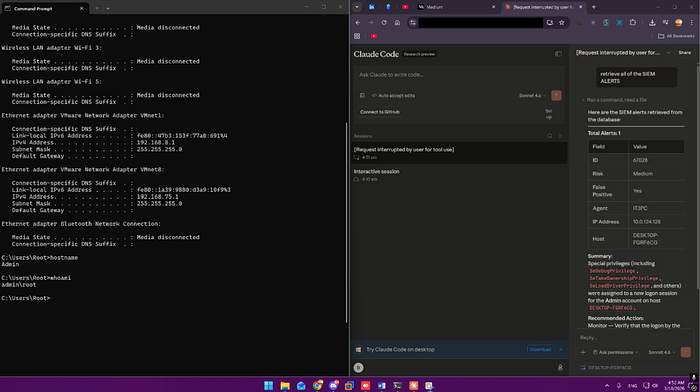Click the blacked-out browser address bar
This screenshot has height=392, width=700.
481,22
